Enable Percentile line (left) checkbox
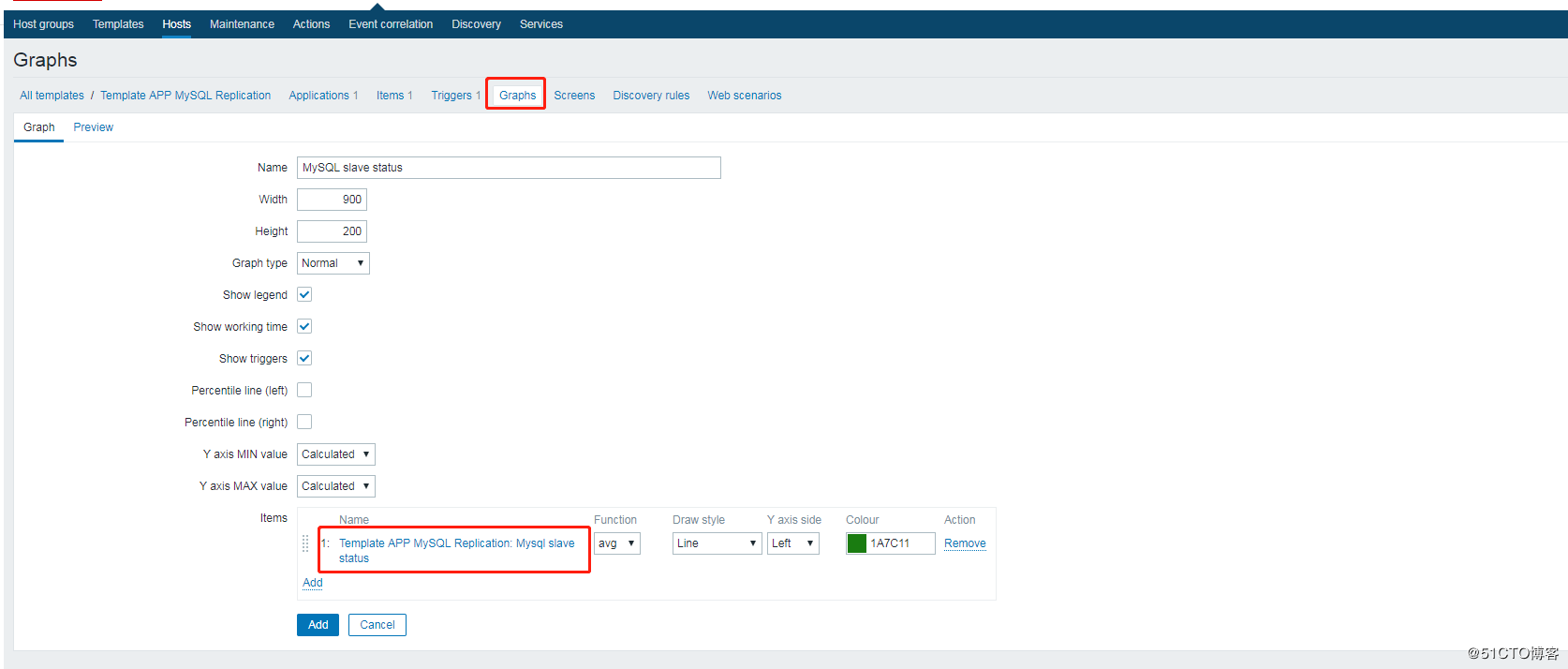This screenshot has height=669, width=1568. [x=304, y=390]
